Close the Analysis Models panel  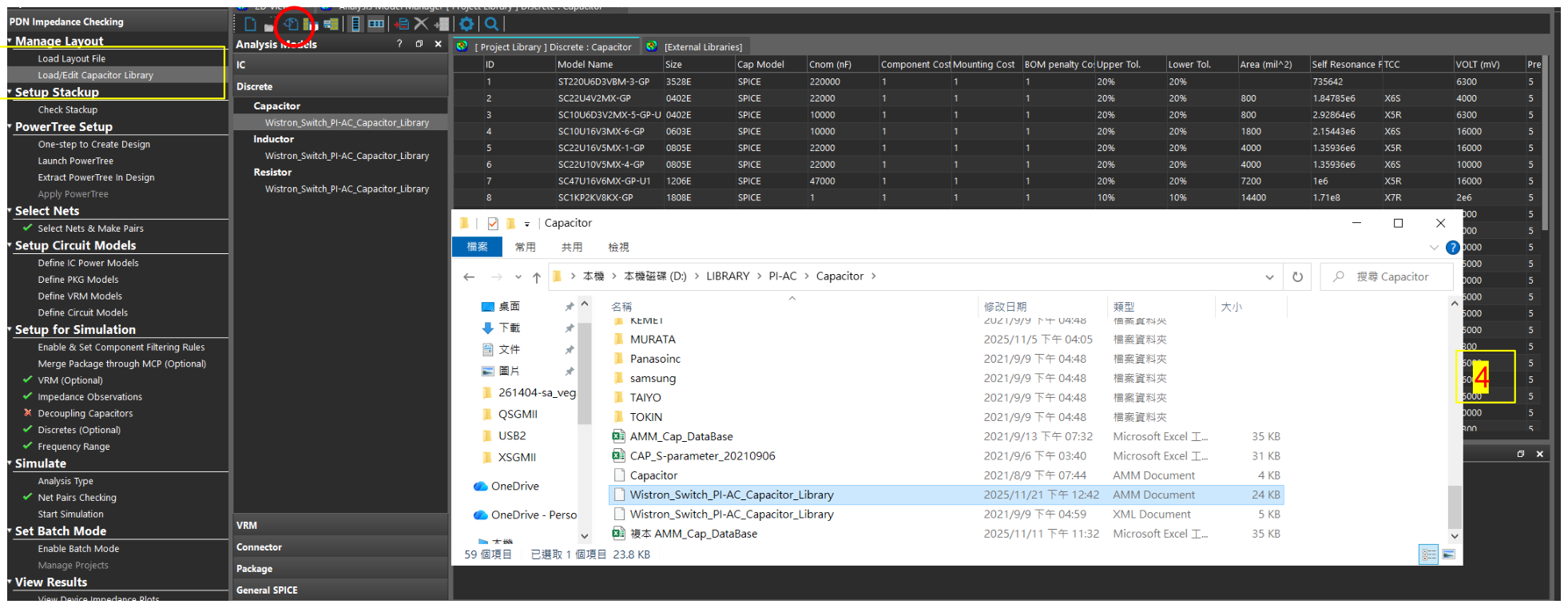point(438,44)
